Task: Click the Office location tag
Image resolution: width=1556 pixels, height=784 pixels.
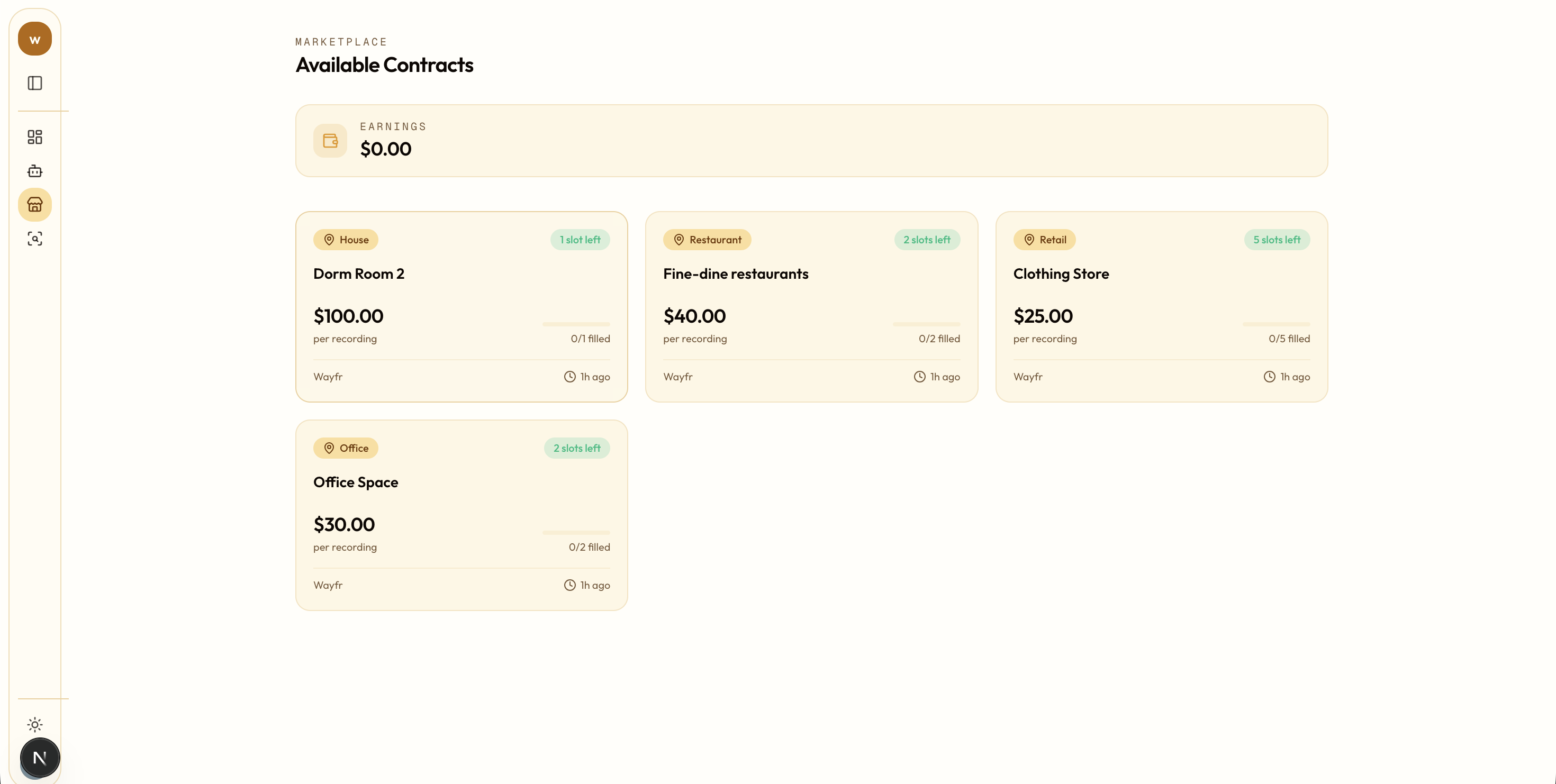Action: (x=346, y=448)
